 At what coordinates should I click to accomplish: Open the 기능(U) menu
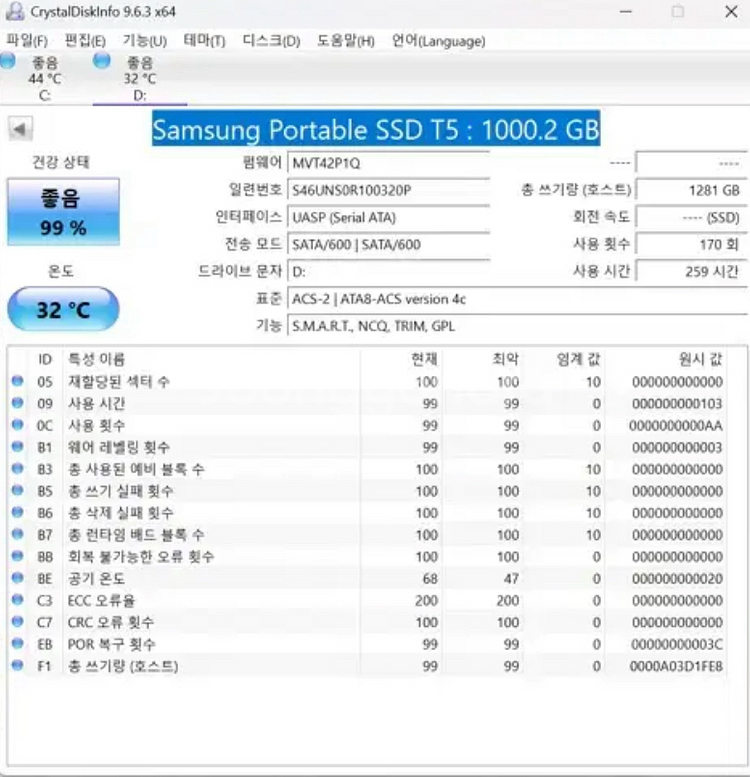145,41
